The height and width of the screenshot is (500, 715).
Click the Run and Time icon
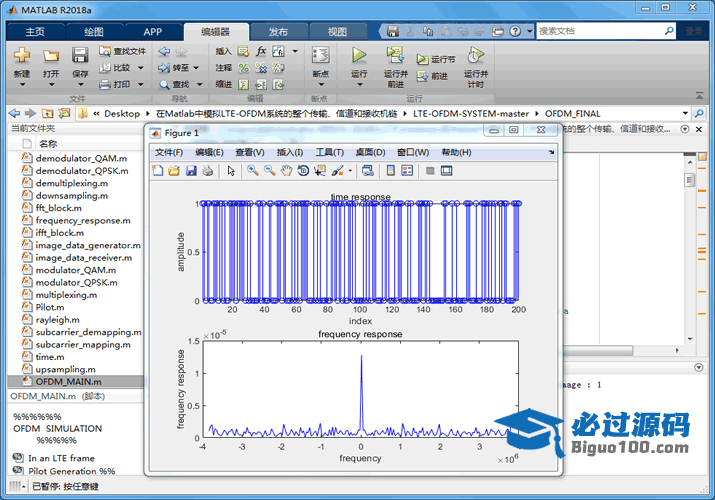pyautogui.click(x=475, y=55)
